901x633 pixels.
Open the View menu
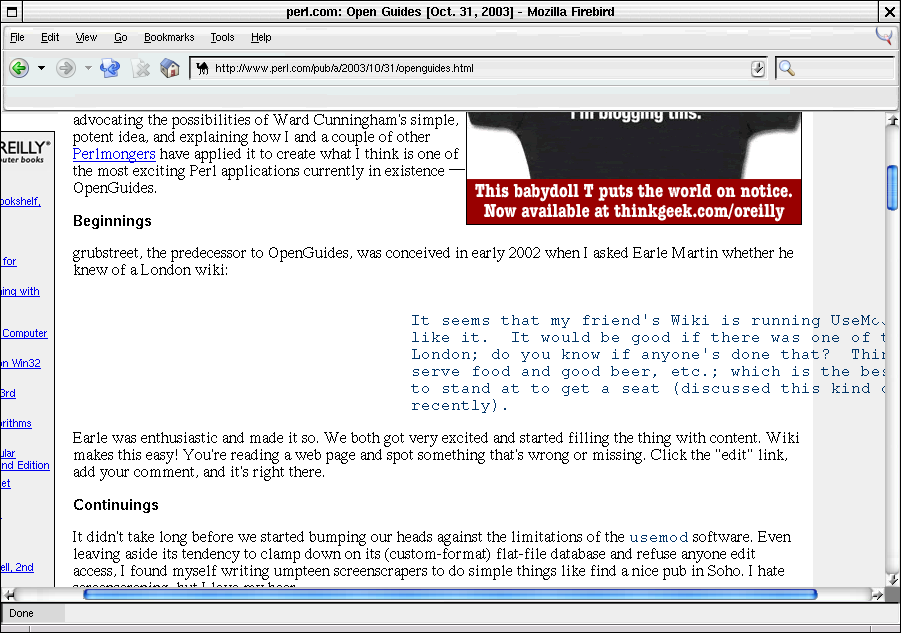coord(86,37)
